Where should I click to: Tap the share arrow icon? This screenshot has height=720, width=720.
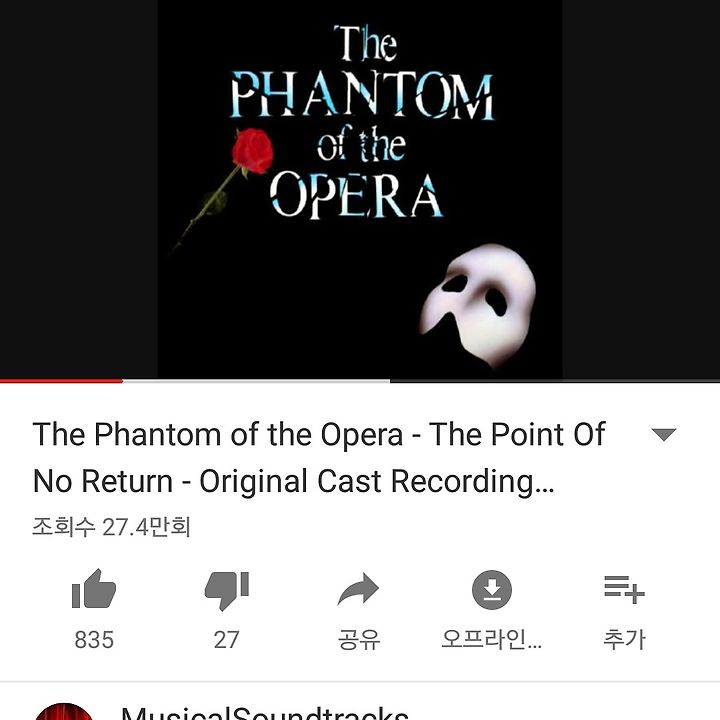[358, 589]
